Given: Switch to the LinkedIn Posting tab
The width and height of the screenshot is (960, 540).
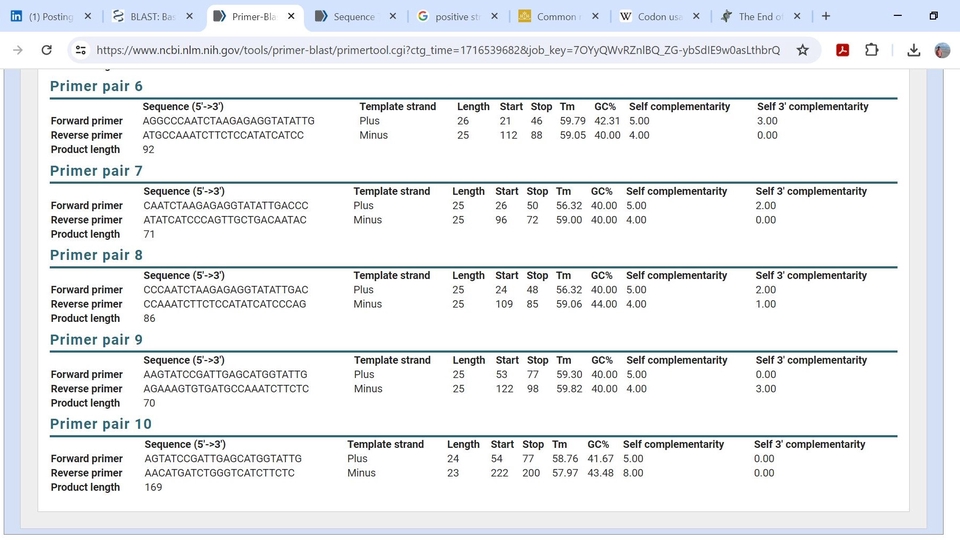Looking at the screenshot, I should click(50, 17).
